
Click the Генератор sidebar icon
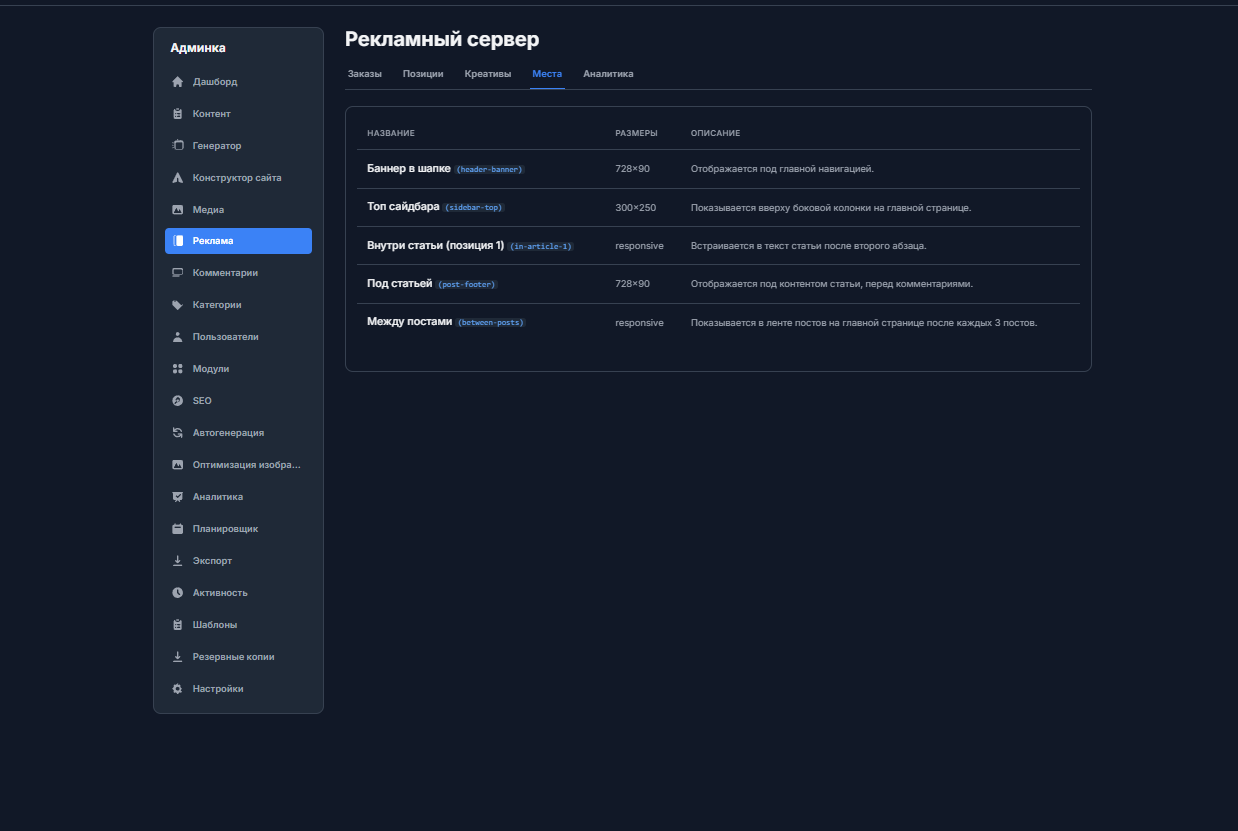point(178,146)
